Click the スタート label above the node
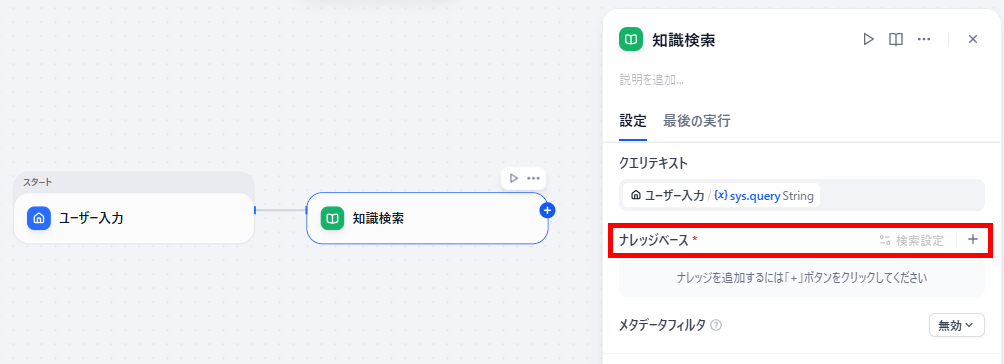The height and width of the screenshot is (364, 1004). click(x=38, y=182)
